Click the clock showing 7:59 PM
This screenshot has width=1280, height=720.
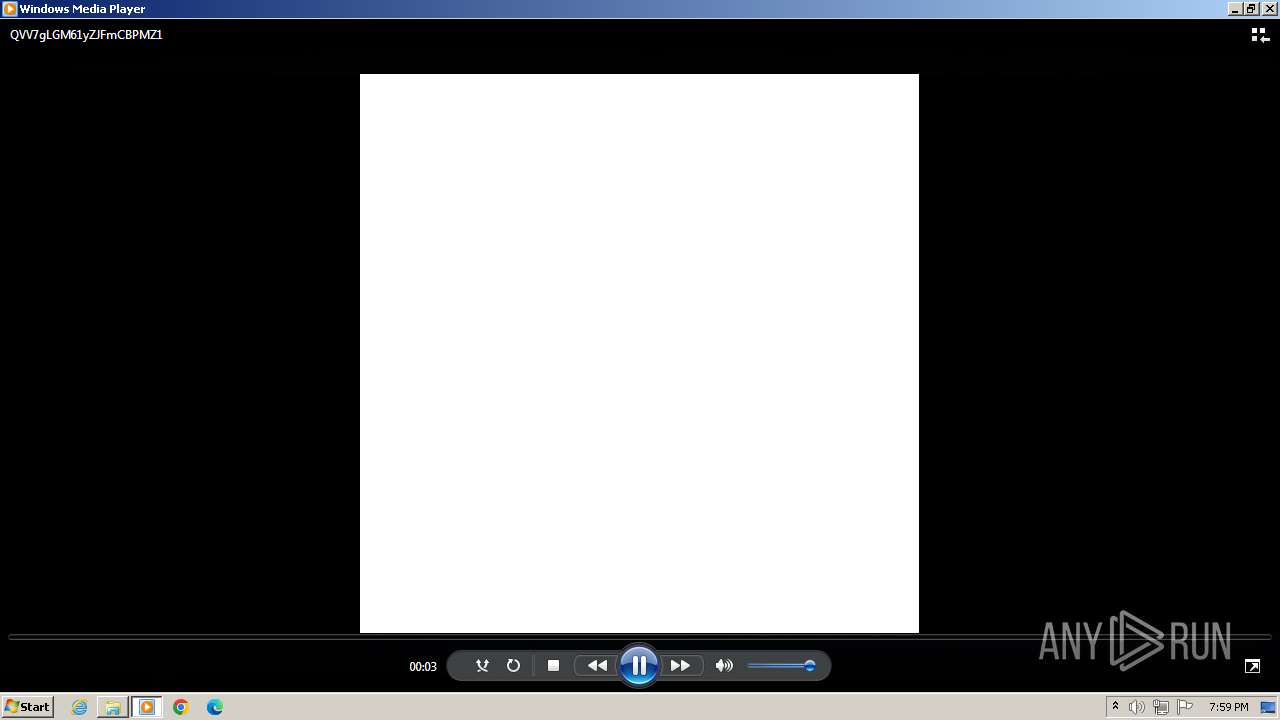click(1228, 707)
